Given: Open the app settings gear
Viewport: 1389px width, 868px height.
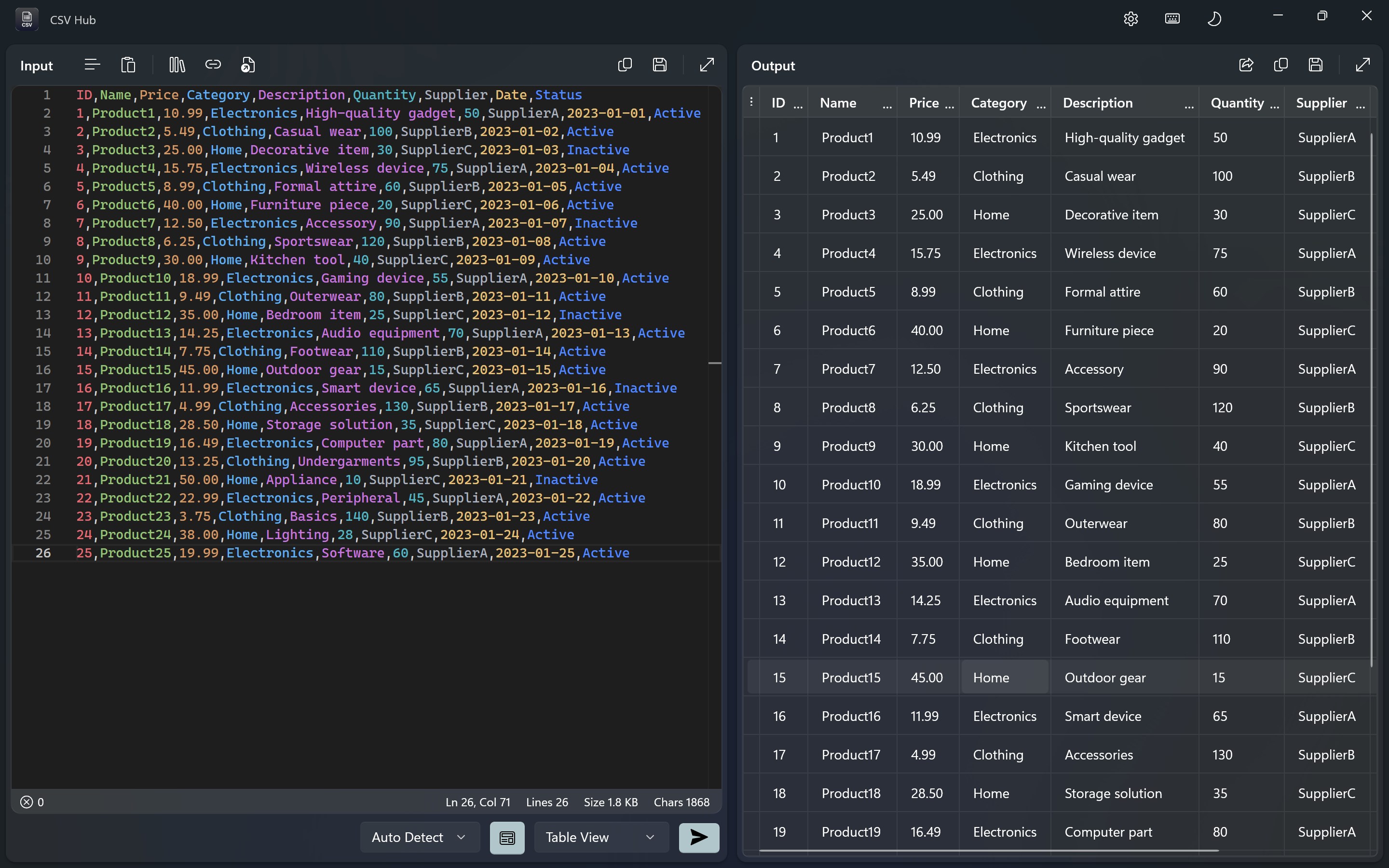Looking at the screenshot, I should (x=1130, y=18).
